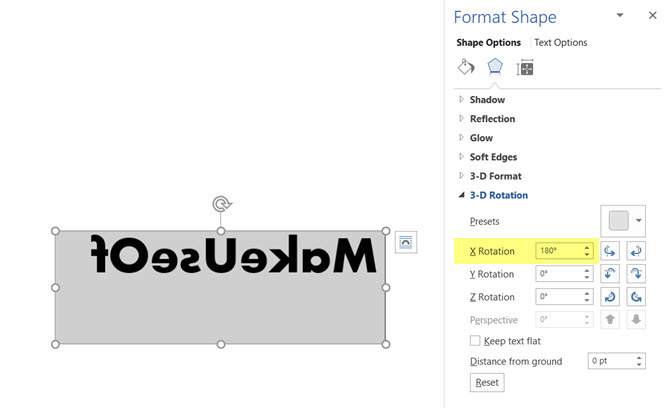Viewport: 670px width, 408px height.
Task: Decrease Z Rotation with spinner down arrow
Action: click(x=587, y=300)
